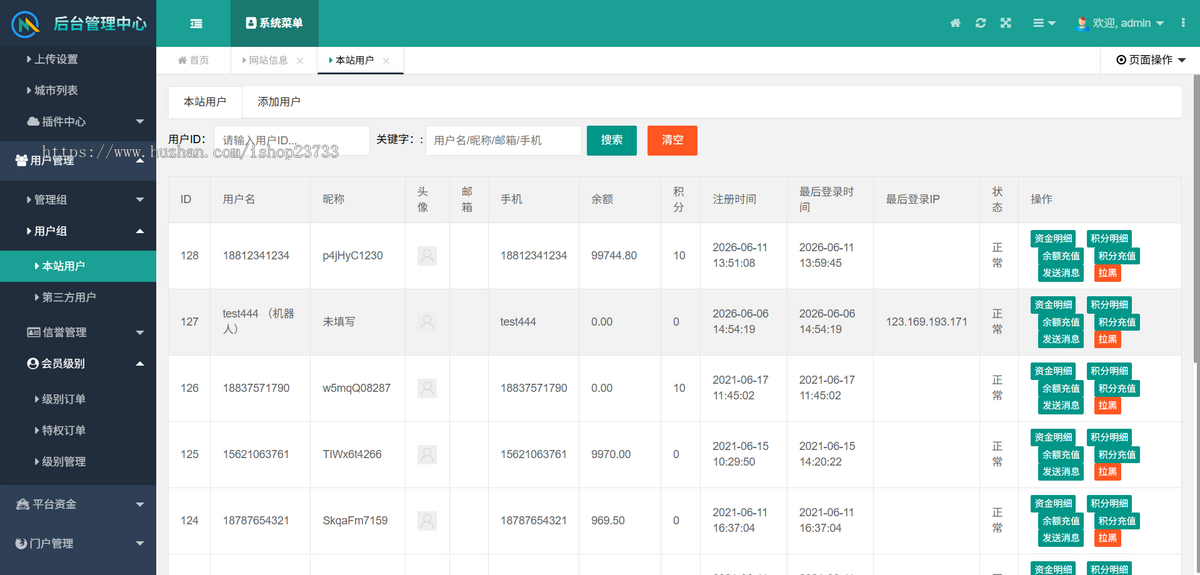This screenshot has height=575, width=1200.
Task: Expand the 插件中心 sidebar menu
Action: tap(78, 121)
